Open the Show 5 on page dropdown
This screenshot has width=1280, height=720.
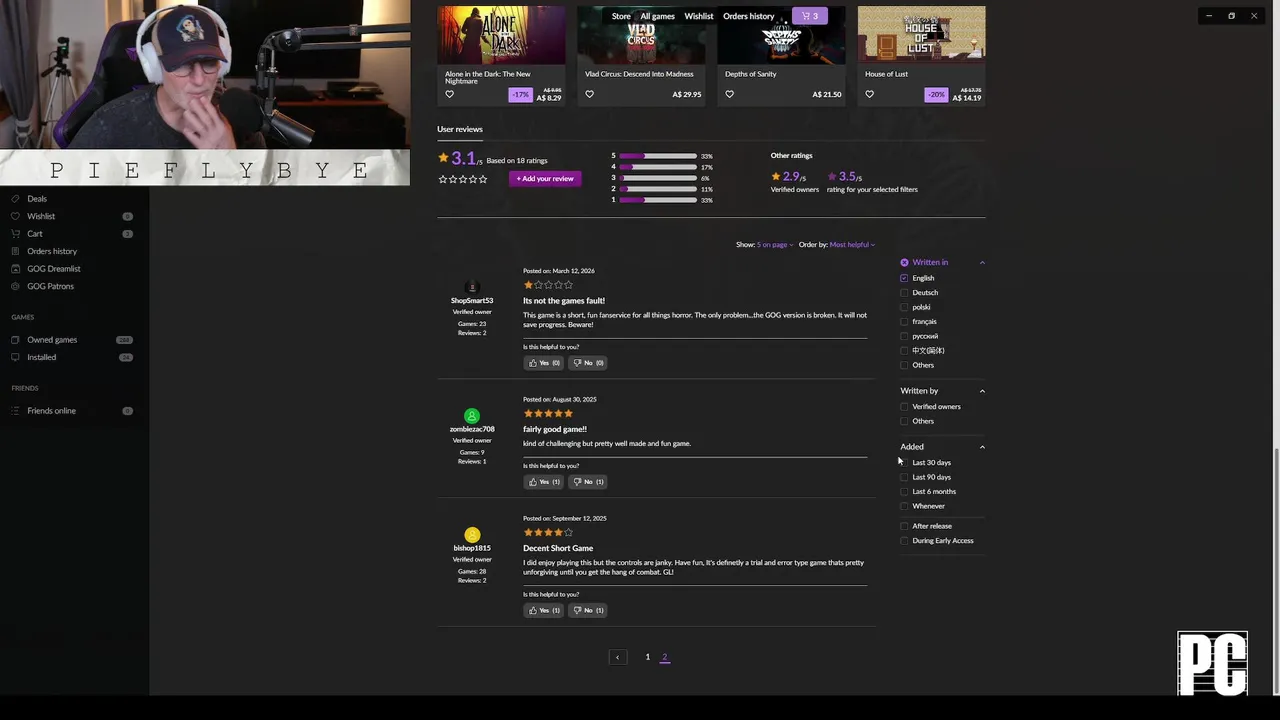click(775, 245)
